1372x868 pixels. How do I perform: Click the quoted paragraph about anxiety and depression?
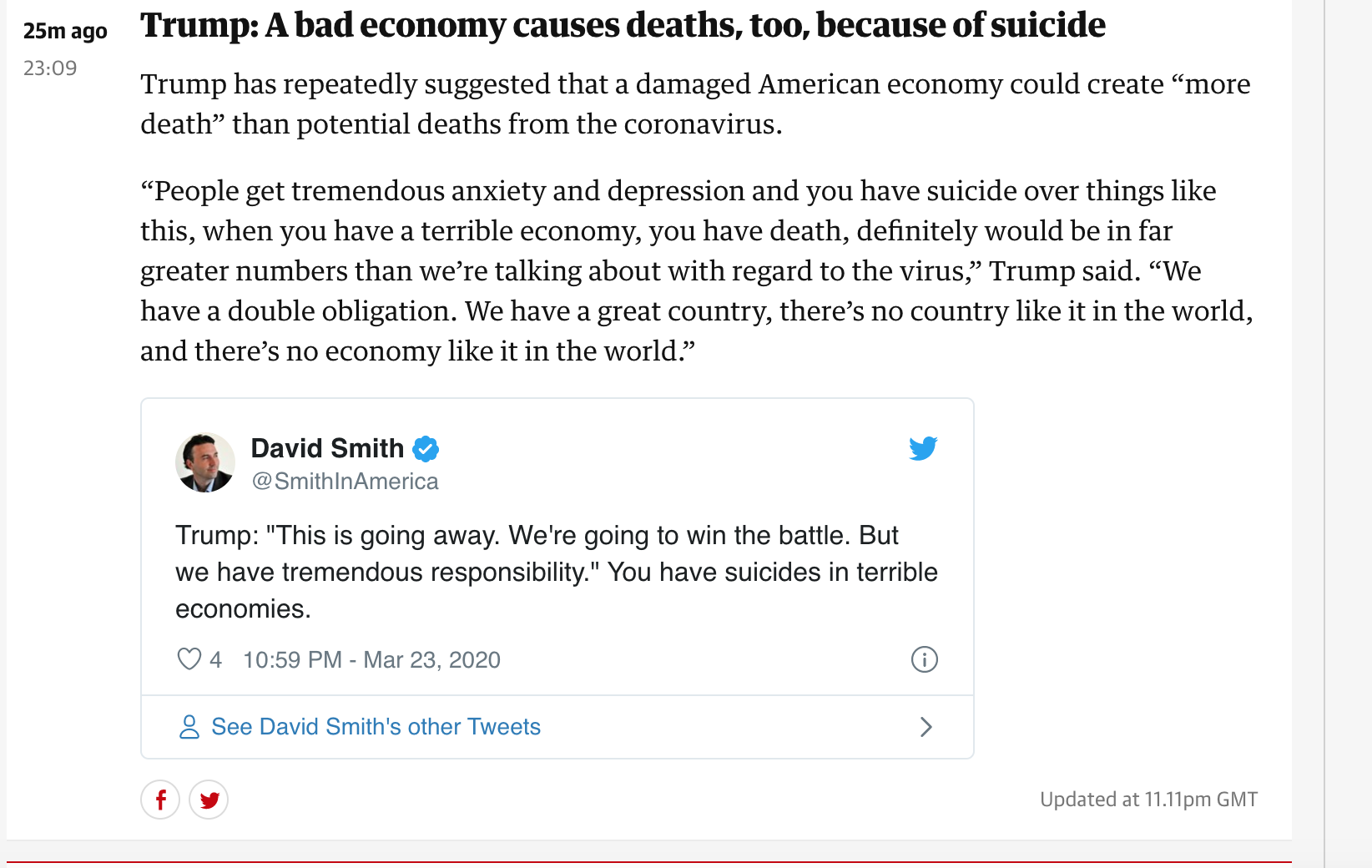(x=697, y=270)
